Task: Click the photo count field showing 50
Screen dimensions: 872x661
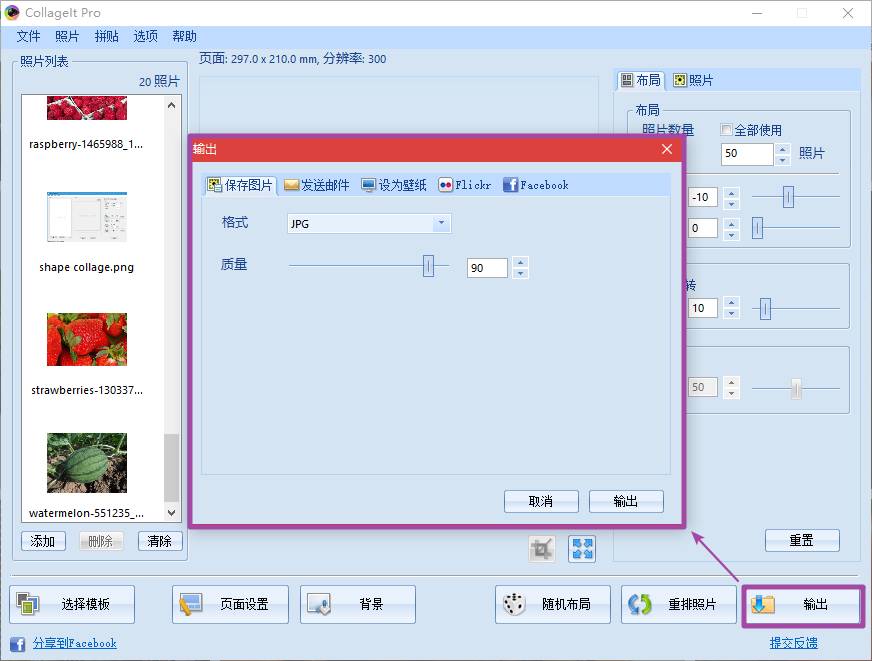Action: pyautogui.click(x=747, y=153)
